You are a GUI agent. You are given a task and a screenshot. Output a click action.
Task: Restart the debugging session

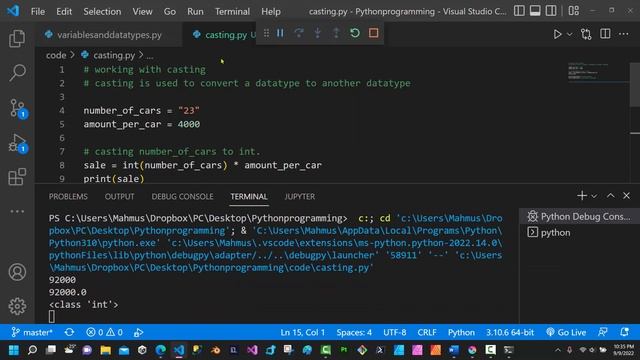[355, 33]
